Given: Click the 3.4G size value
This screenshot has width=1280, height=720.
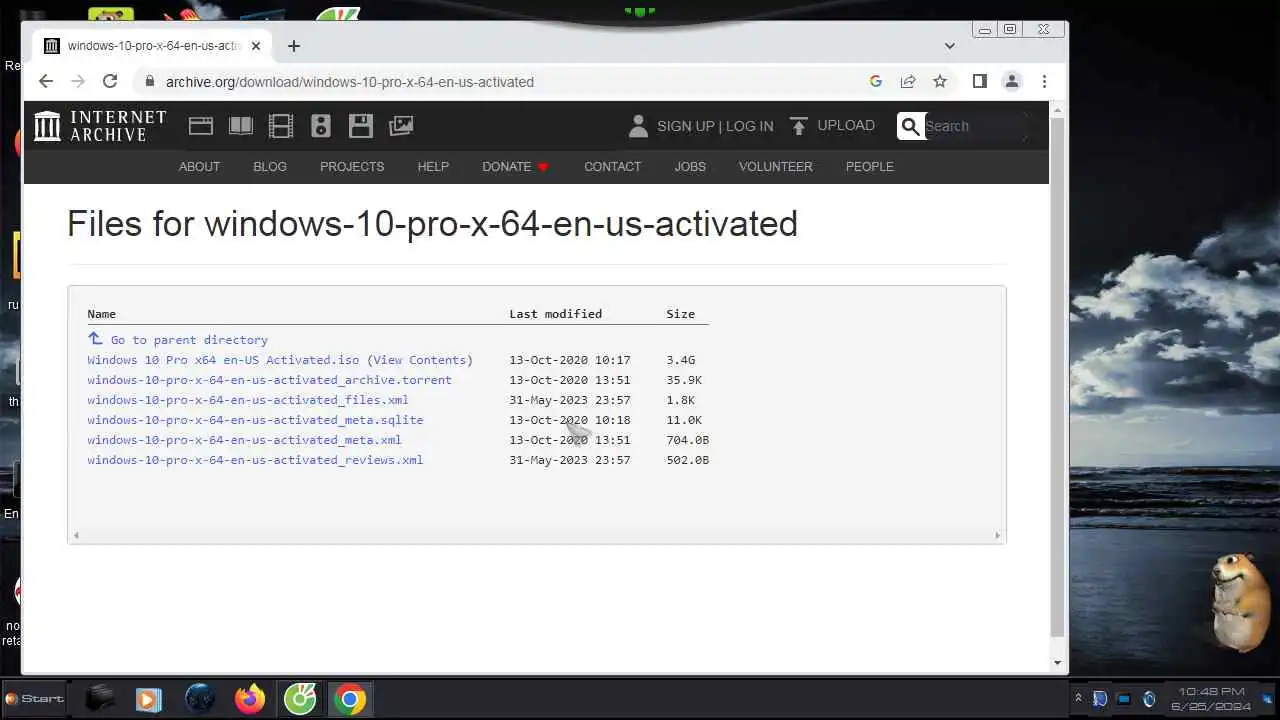Looking at the screenshot, I should [x=681, y=360].
